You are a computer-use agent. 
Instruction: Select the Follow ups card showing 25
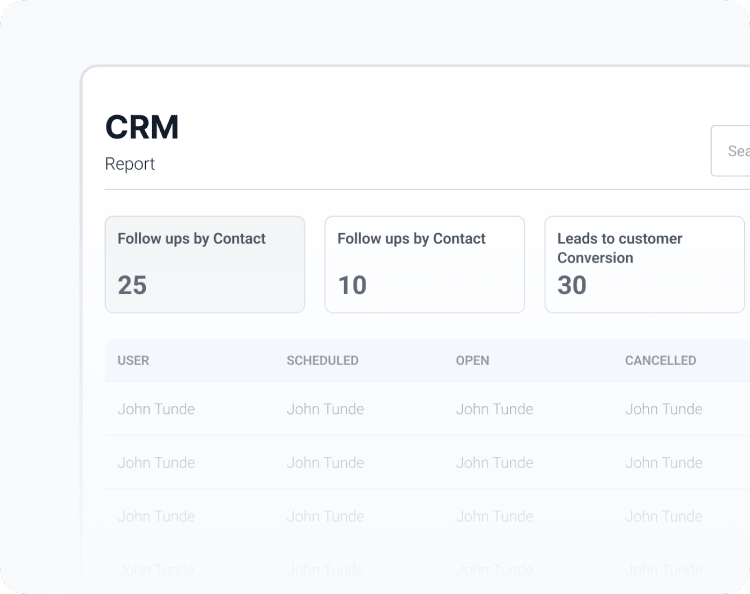point(204,264)
